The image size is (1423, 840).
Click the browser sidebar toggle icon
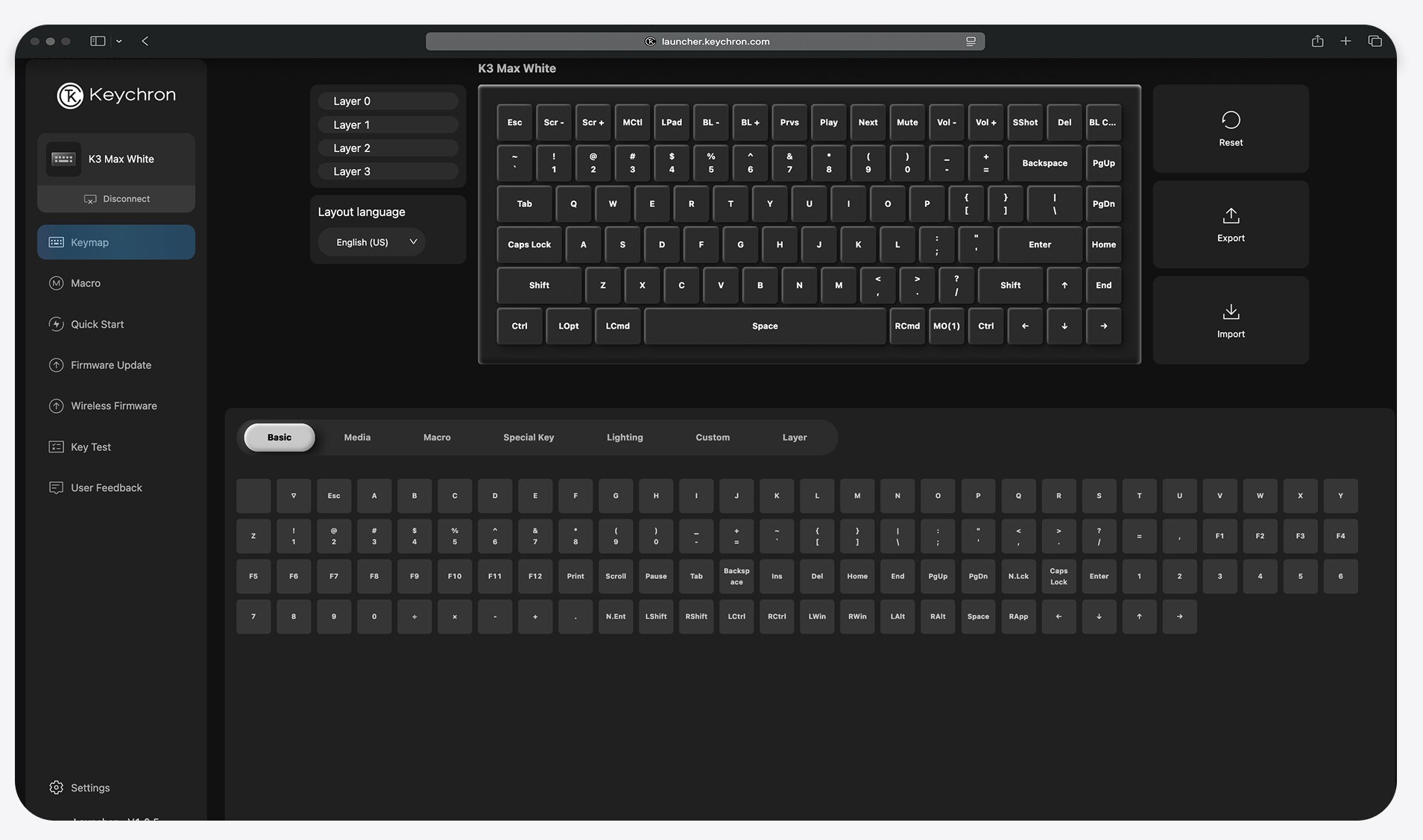(98, 41)
